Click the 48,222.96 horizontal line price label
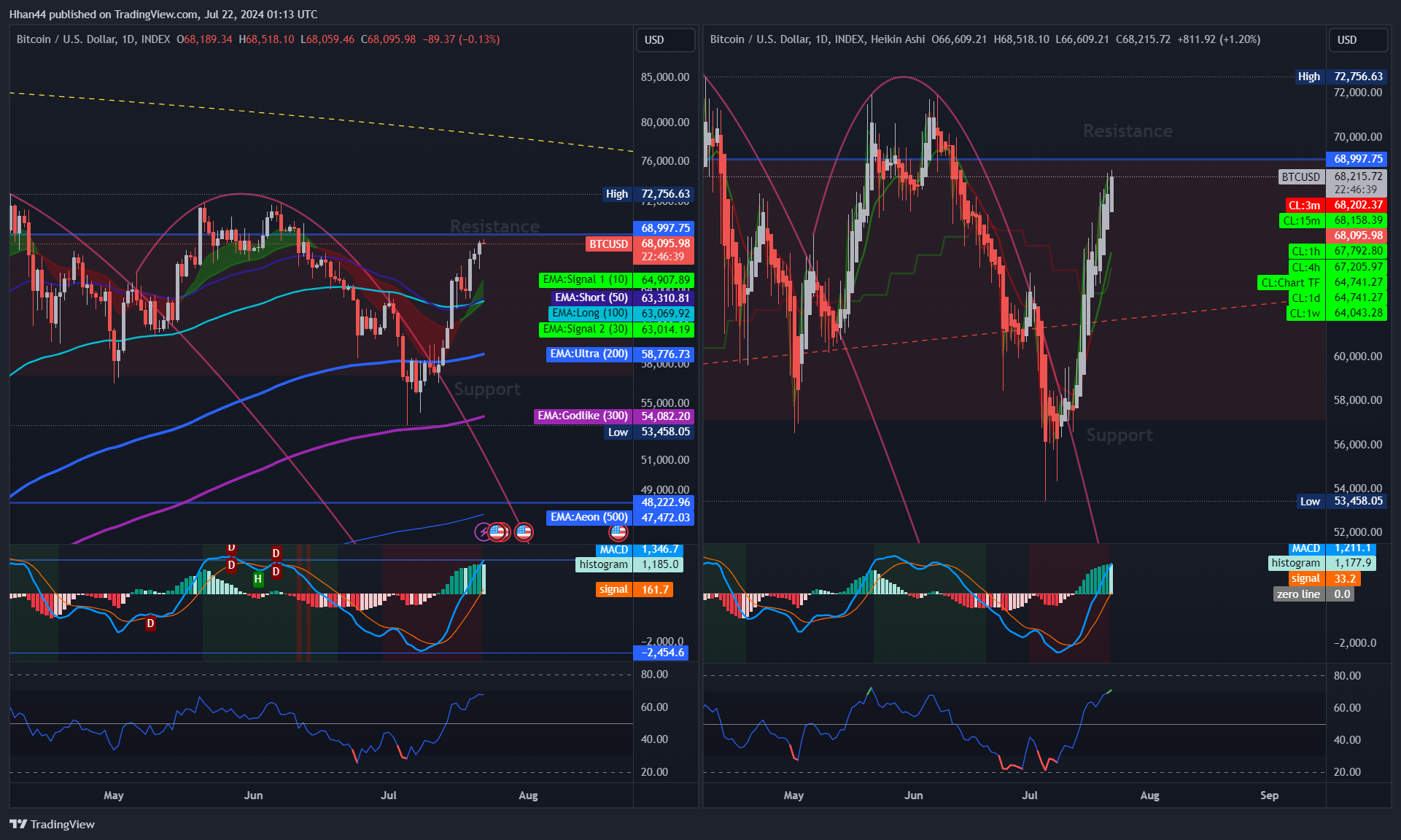The height and width of the screenshot is (840, 1401). (x=665, y=502)
